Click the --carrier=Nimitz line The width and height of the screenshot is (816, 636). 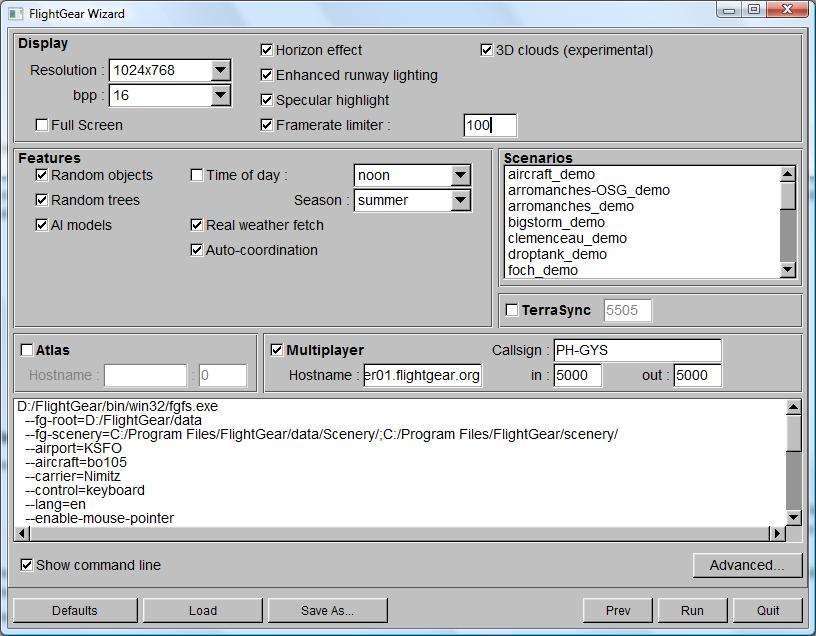tap(73, 476)
